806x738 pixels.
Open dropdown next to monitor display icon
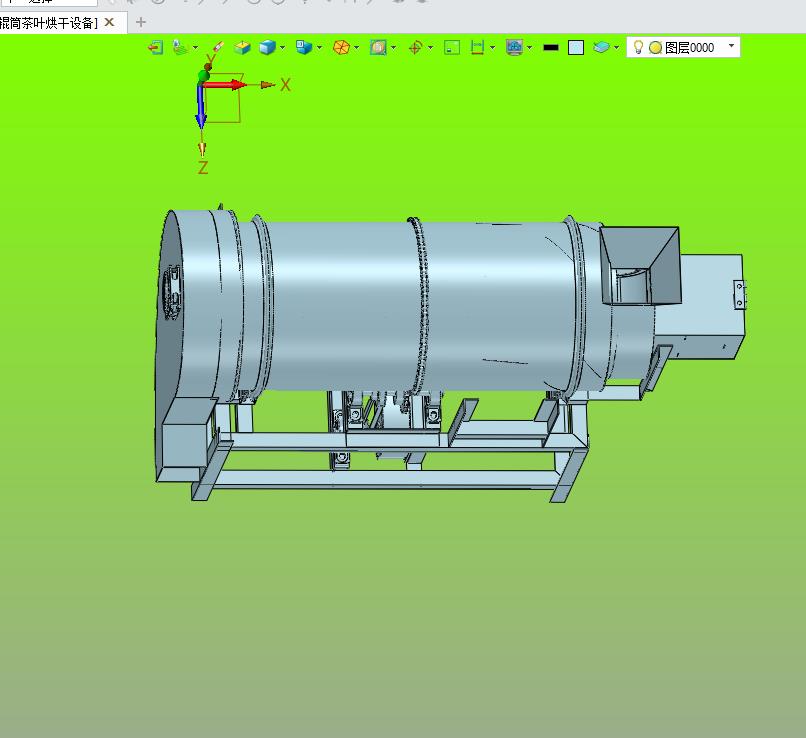coord(529,48)
